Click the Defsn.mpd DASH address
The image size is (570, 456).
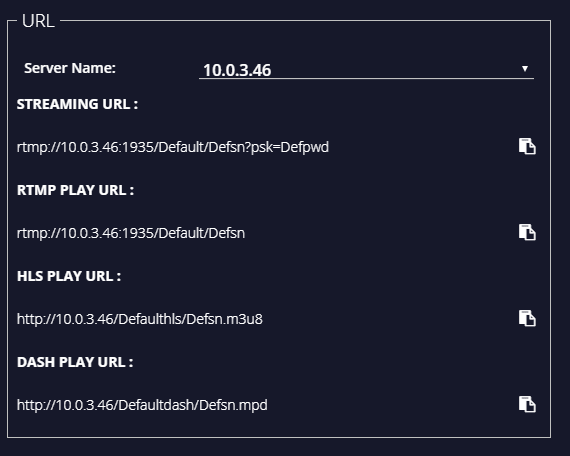[x=142, y=405]
